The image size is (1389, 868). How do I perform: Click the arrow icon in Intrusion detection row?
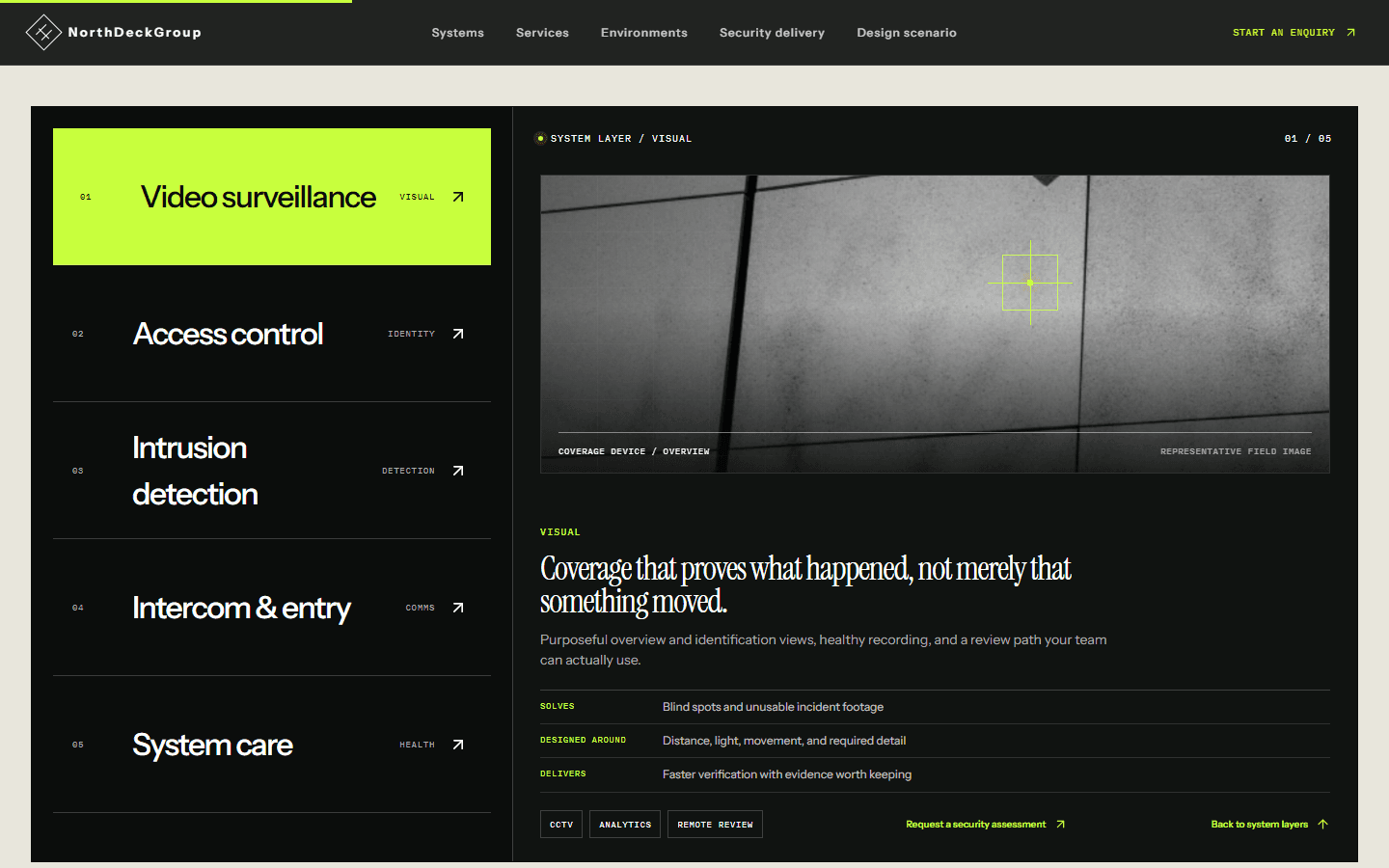point(458,471)
